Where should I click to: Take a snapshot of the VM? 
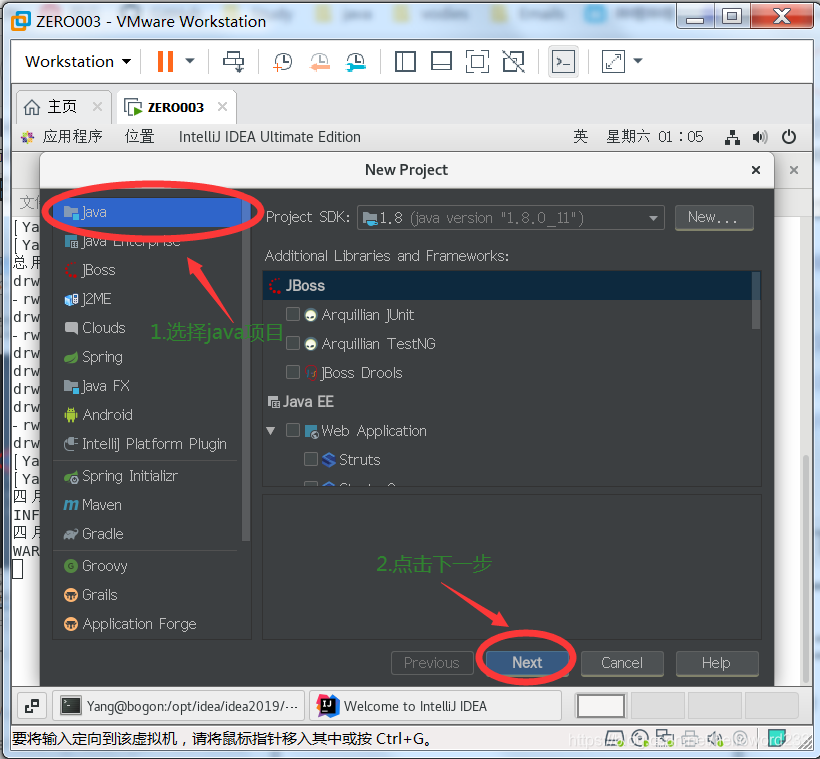click(282, 61)
